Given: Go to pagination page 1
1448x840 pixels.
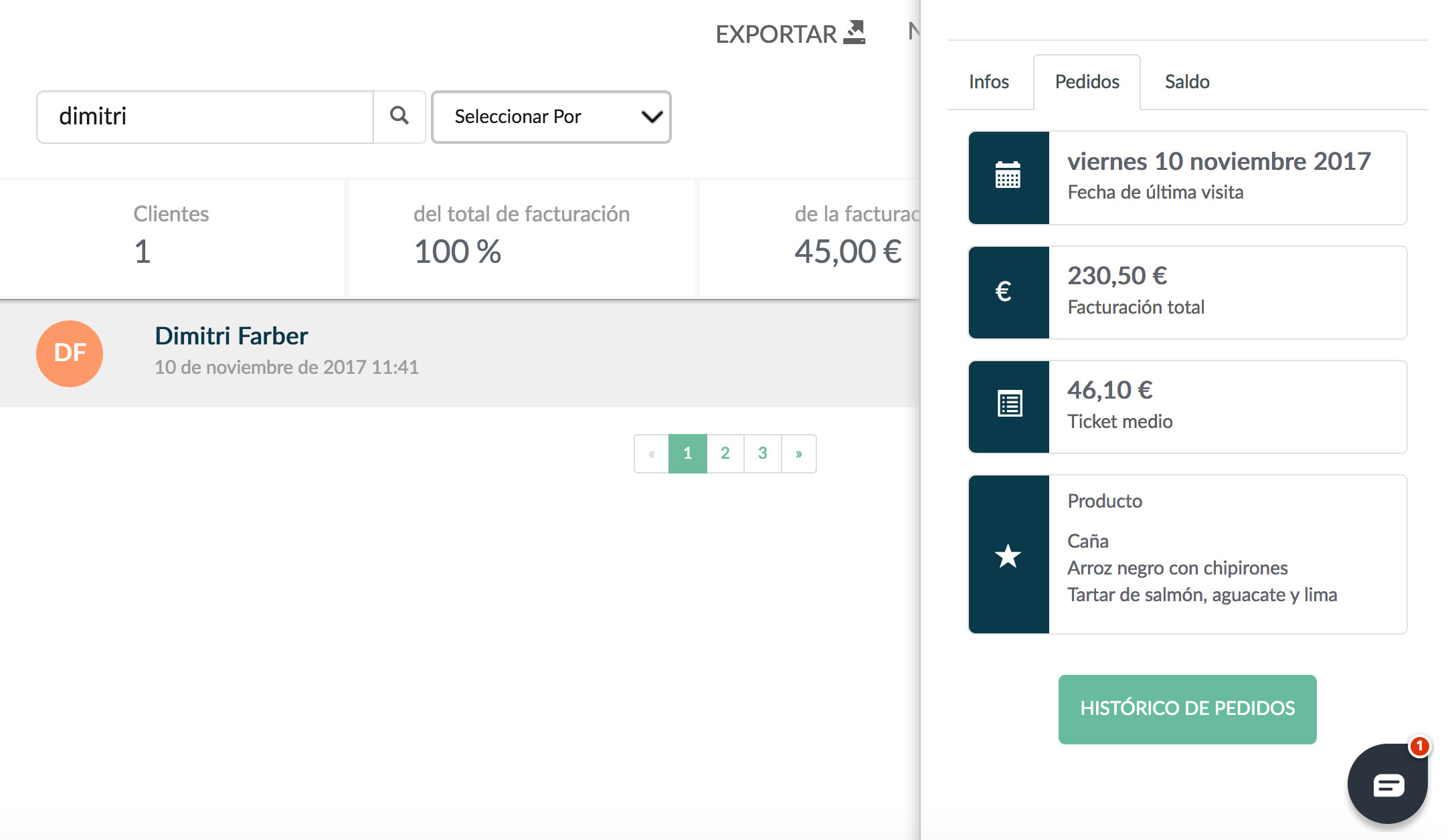Looking at the screenshot, I should (687, 453).
